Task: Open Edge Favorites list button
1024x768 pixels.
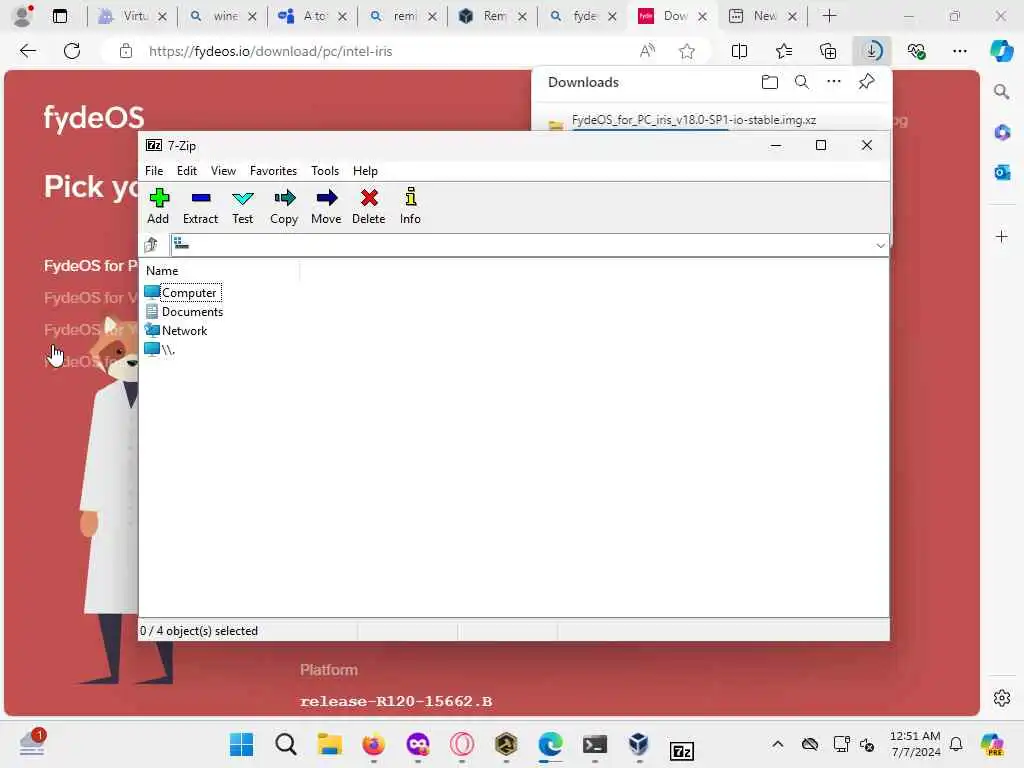Action: [x=784, y=51]
